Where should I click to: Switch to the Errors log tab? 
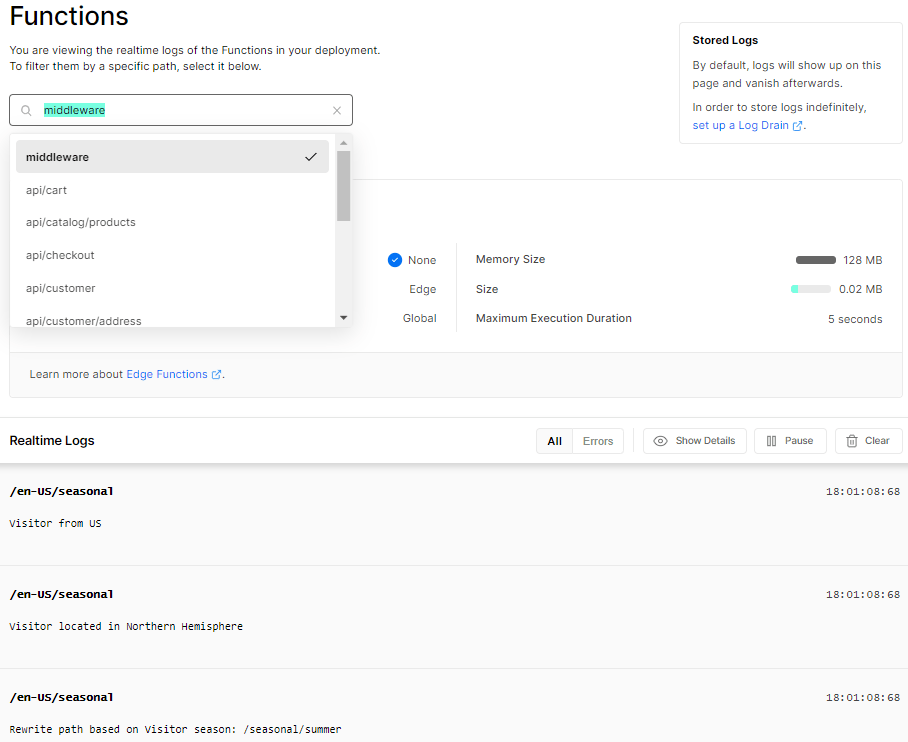click(x=598, y=441)
